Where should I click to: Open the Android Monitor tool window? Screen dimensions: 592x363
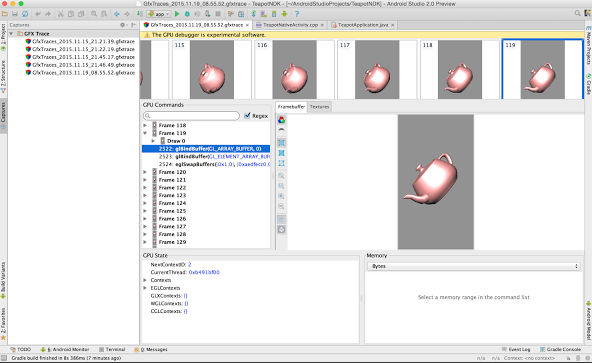(x=65, y=349)
